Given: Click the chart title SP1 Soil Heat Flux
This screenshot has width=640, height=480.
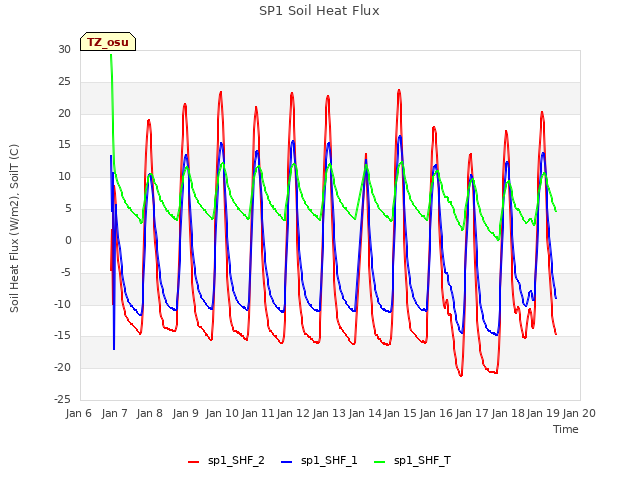Looking at the screenshot, I should [319, 11].
